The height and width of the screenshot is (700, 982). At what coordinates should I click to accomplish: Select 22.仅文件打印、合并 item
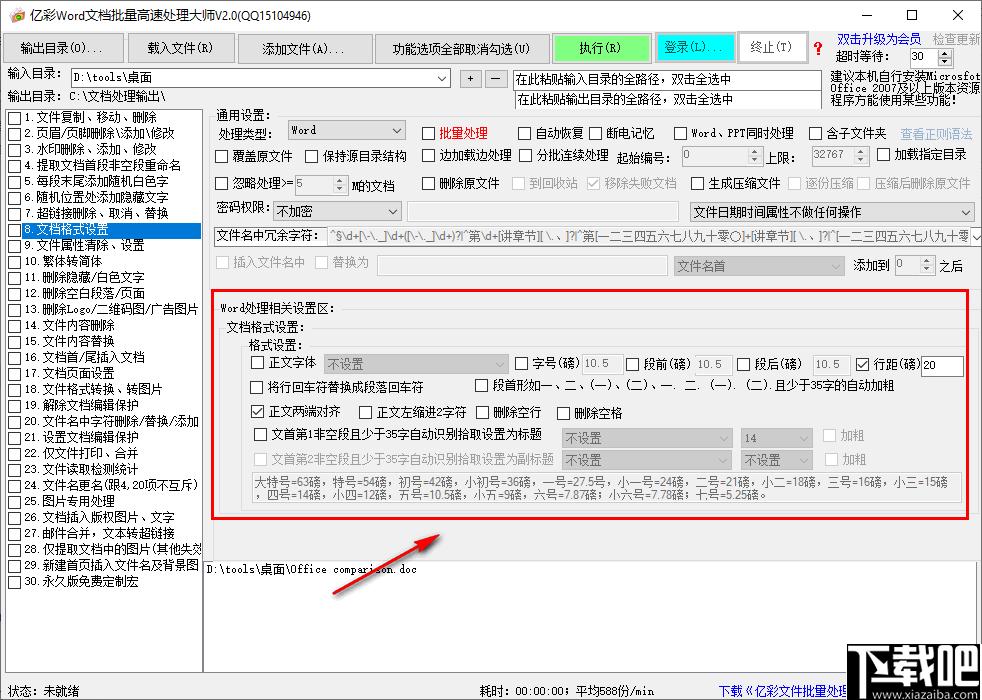point(81,453)
